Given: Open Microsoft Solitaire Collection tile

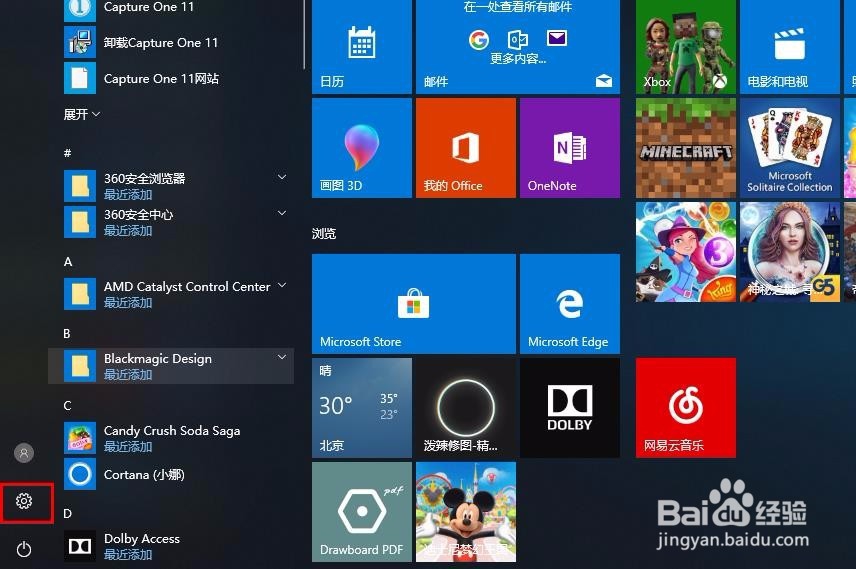Looking at the screenshot, I should pyautogui.click(x=789, y=148).
